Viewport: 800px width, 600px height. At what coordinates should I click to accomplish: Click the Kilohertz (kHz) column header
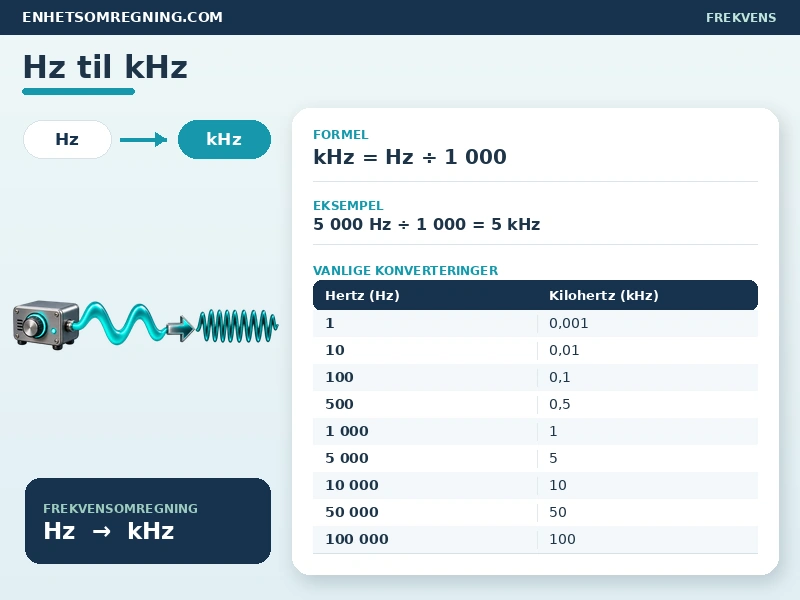coord(604,295)
